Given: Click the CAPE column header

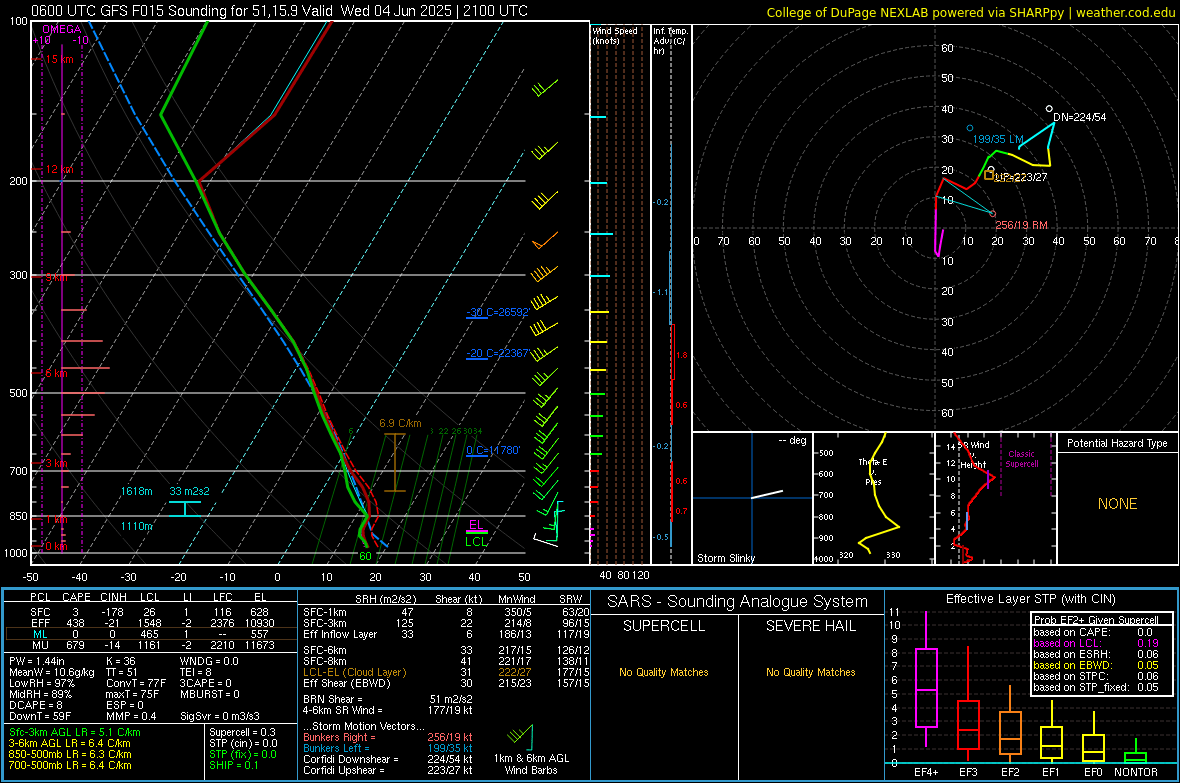Looking at the screenshot, I should click(76, 598).
